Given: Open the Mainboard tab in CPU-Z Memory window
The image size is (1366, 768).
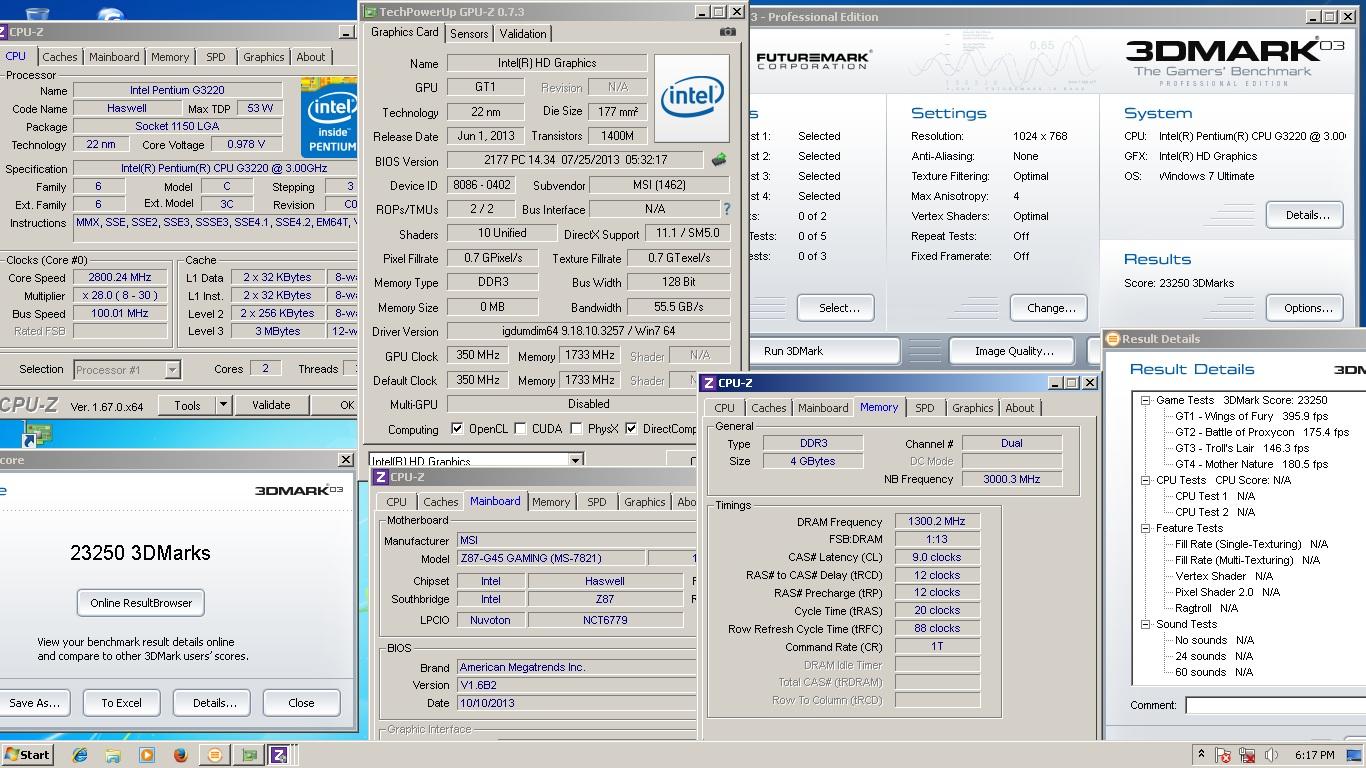Looking at the screenshot, I should (823, 408).
